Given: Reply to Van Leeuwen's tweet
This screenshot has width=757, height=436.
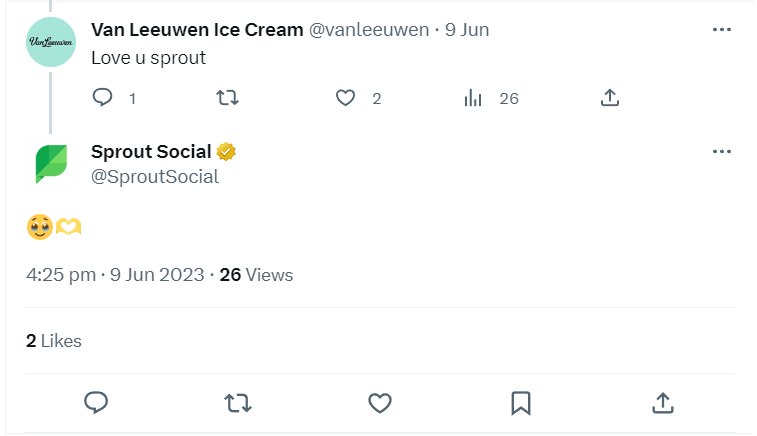Looking at the screenshot, I should point(102,98).
